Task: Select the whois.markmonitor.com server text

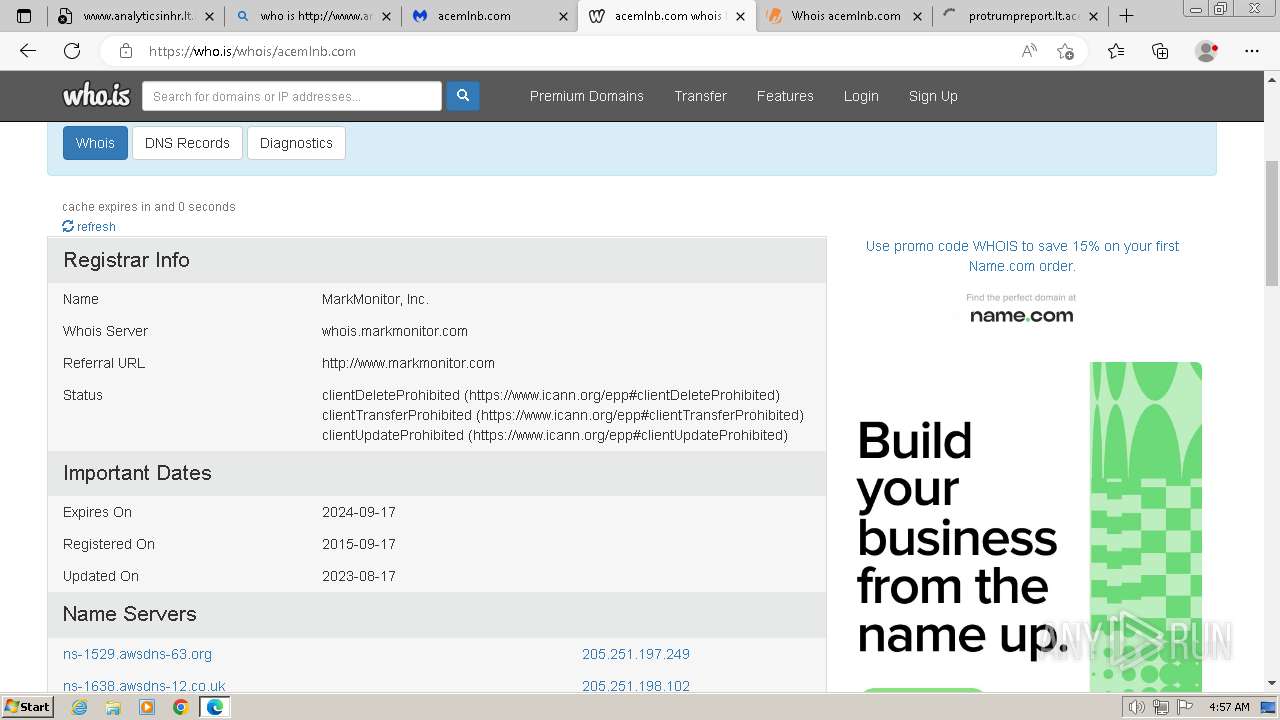Action: point(395,331)
